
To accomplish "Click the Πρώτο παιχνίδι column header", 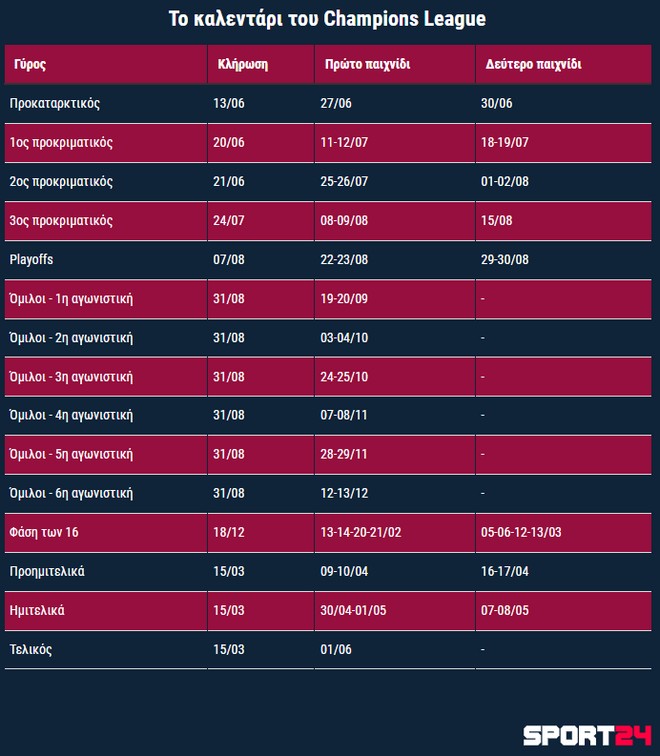I will [367, 64].
